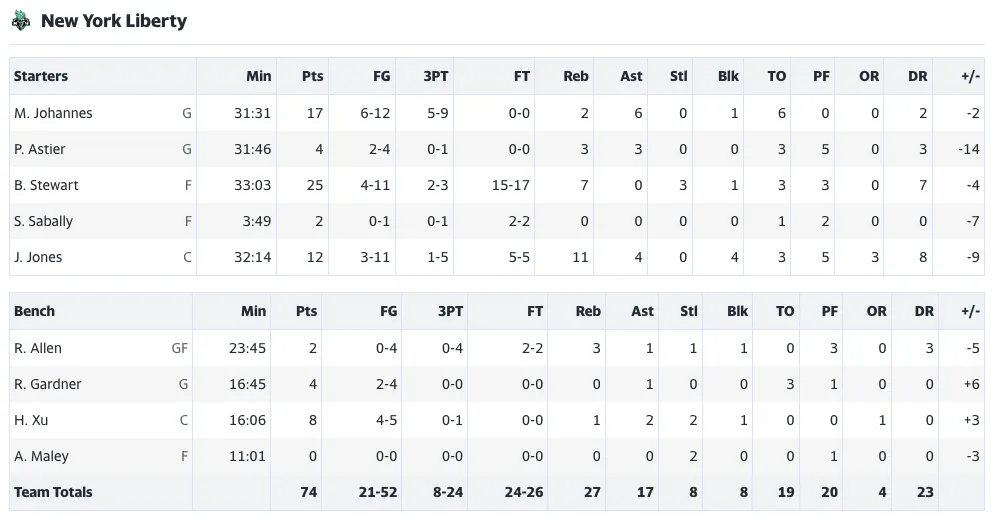Click the +/- header in Starters table
Screen dimensions: 993x519
[x=970, y=77]
